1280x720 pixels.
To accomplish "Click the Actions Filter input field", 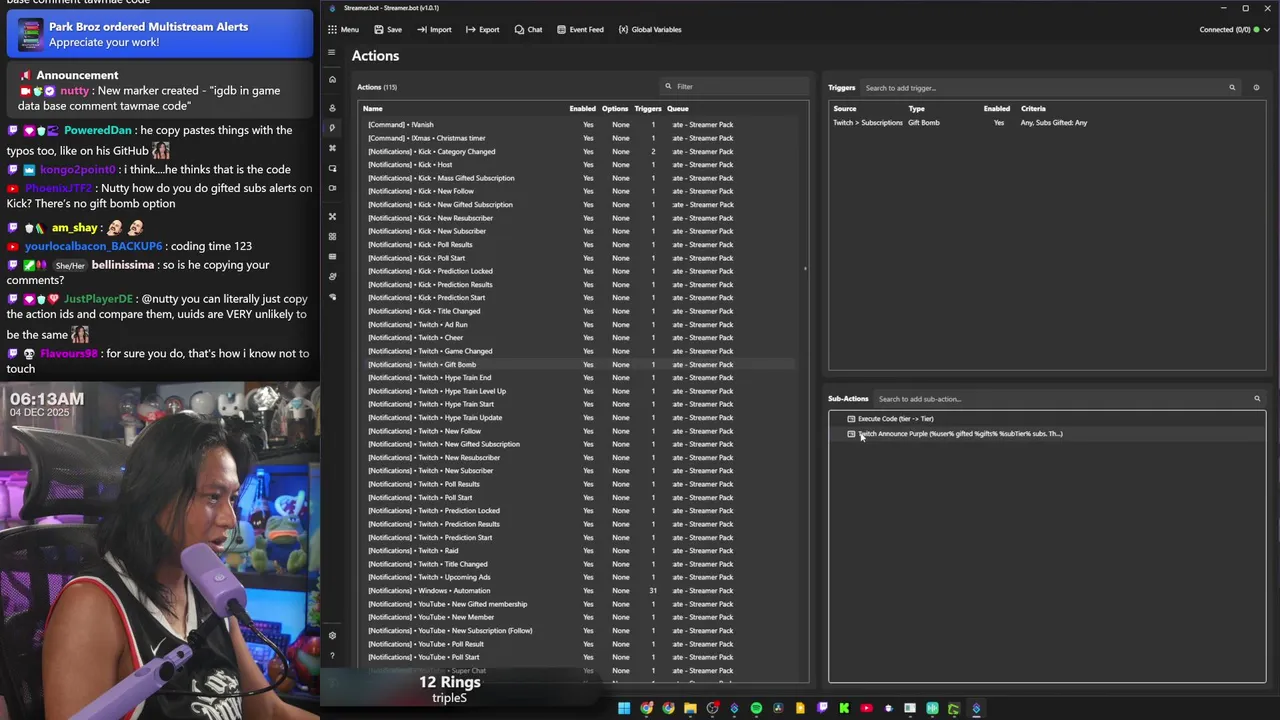I will [735, 86].
